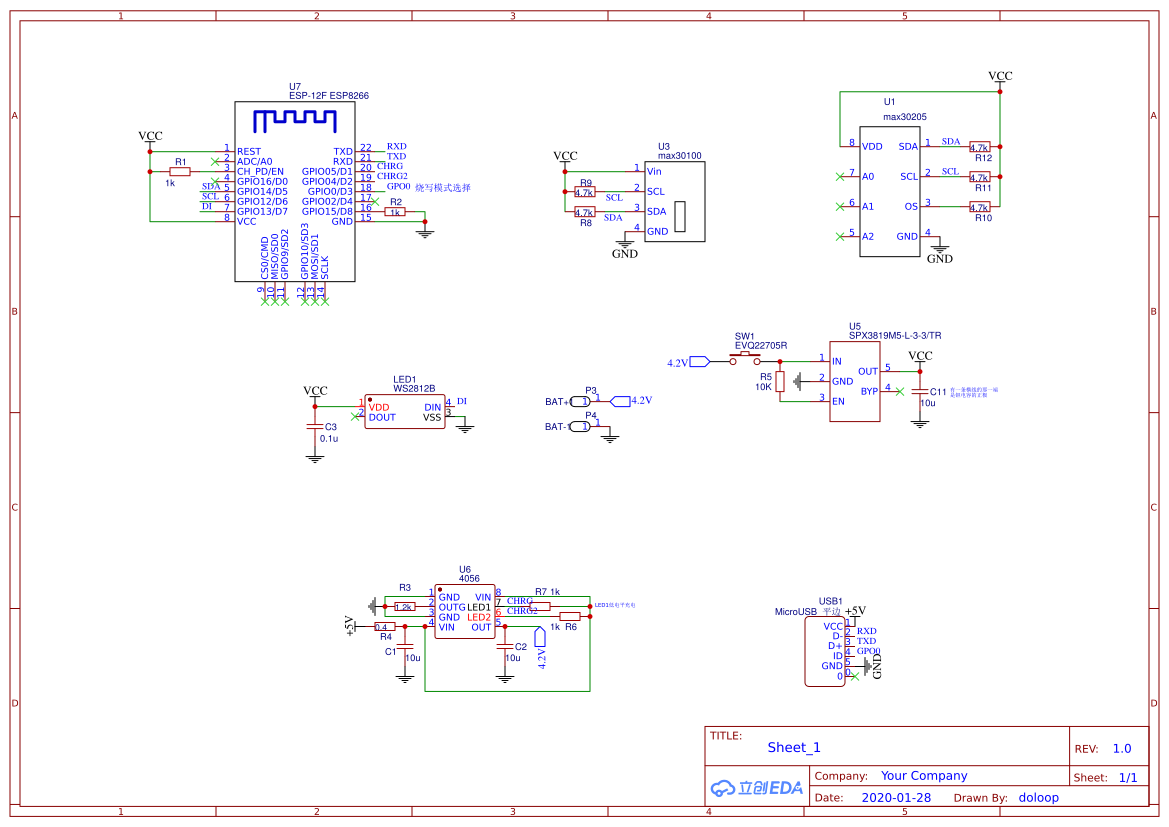Select the R8 4.7k resistor on SDA

point(584,213)
